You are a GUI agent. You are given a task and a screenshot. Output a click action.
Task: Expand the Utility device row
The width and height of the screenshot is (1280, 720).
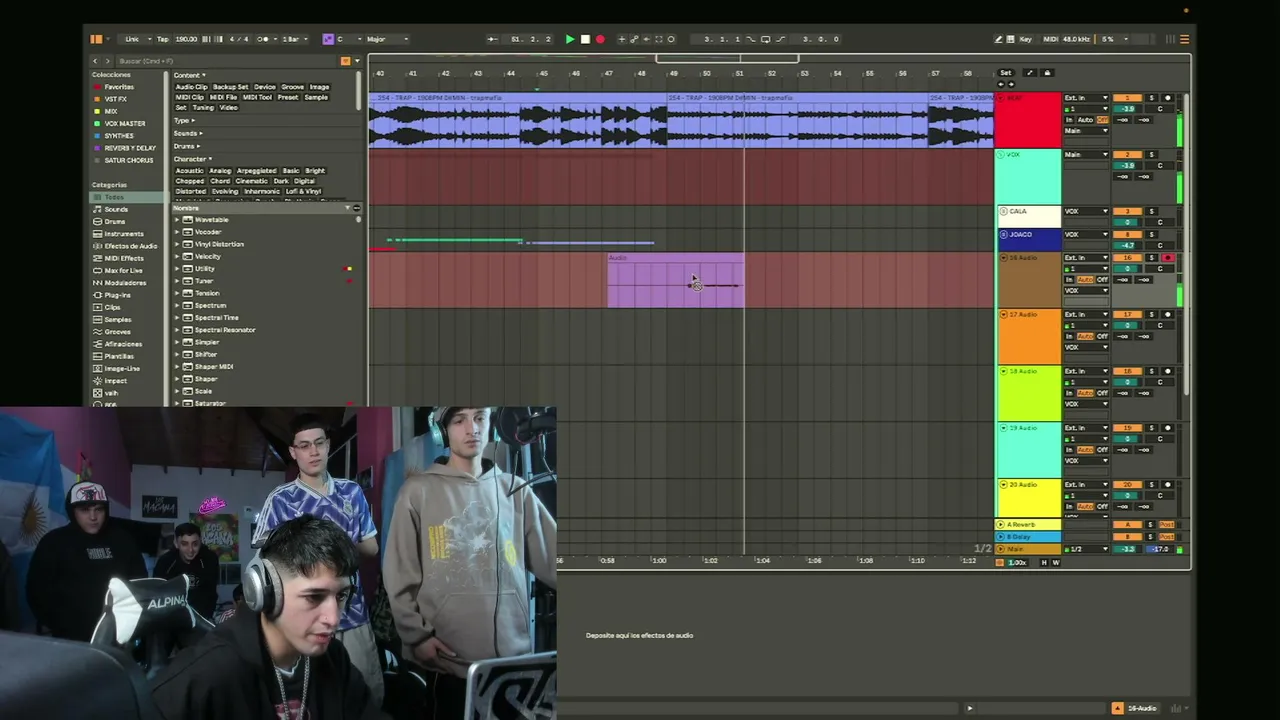coord(177,269)
